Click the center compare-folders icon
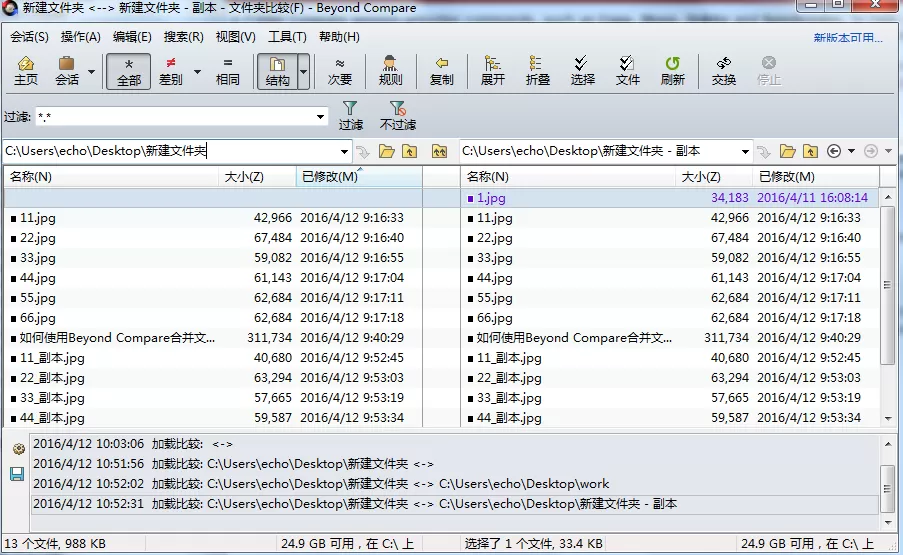 (439, 151)
